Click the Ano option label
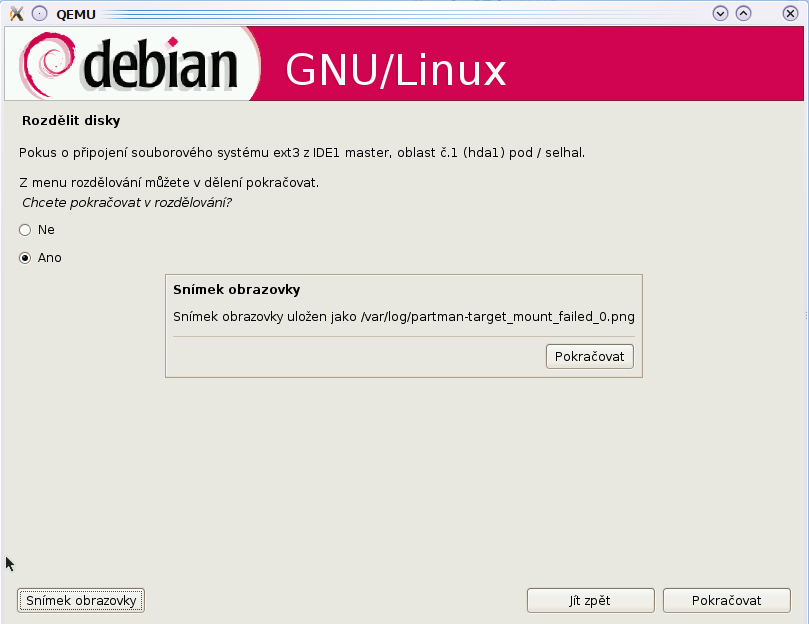Viewport: 809px width, 624px height. point(50,258)
